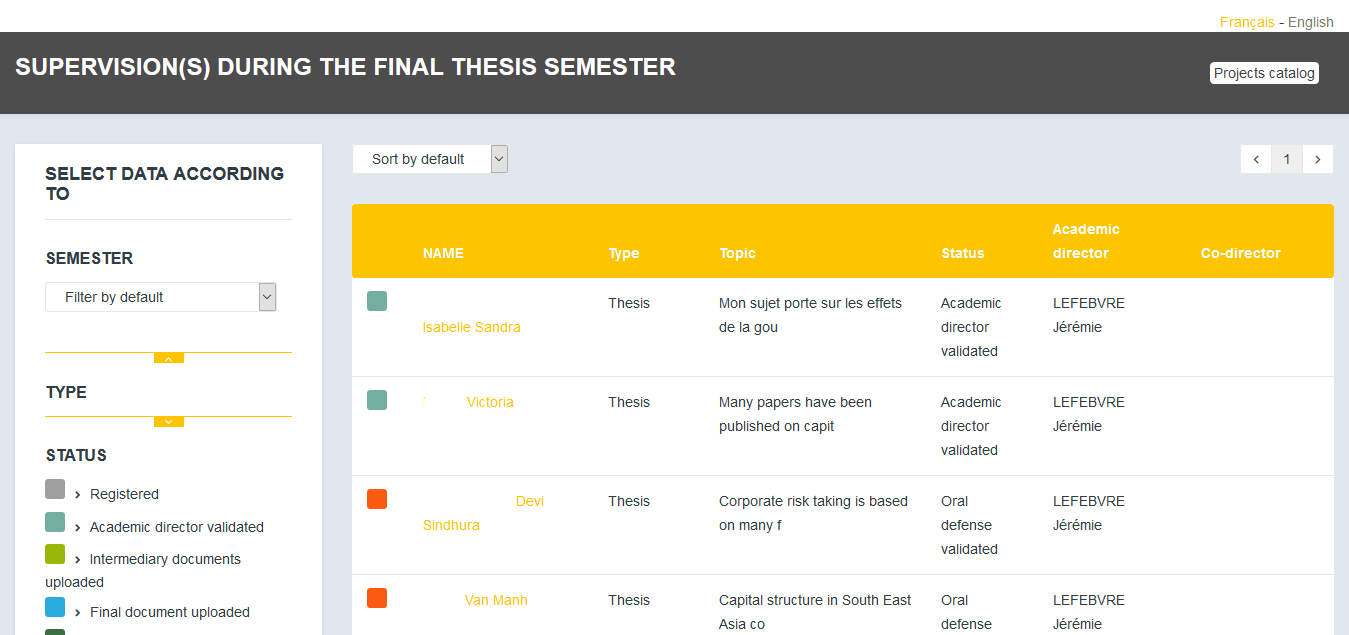Open Semester Filter by default dropdown
The image size is (1349, 635).
160,297
